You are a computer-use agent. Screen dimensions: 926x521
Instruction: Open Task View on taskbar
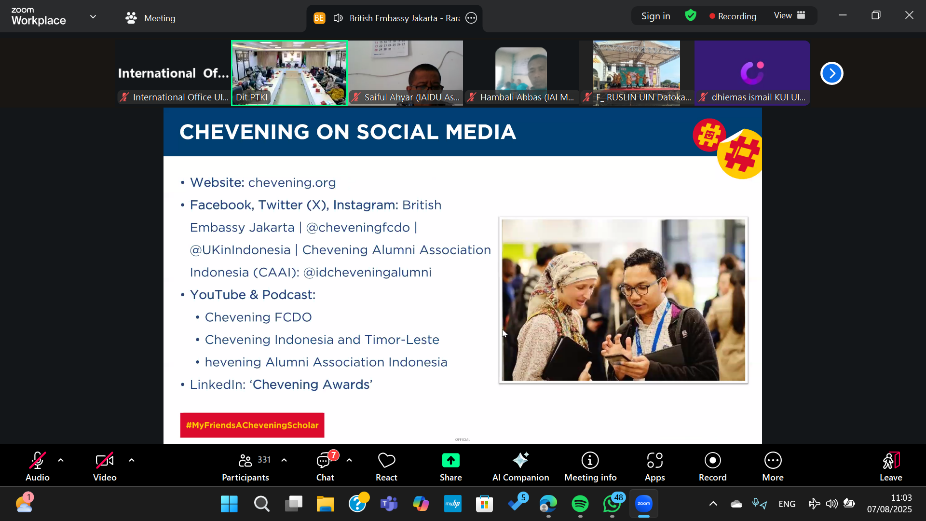tap(294, 504)
